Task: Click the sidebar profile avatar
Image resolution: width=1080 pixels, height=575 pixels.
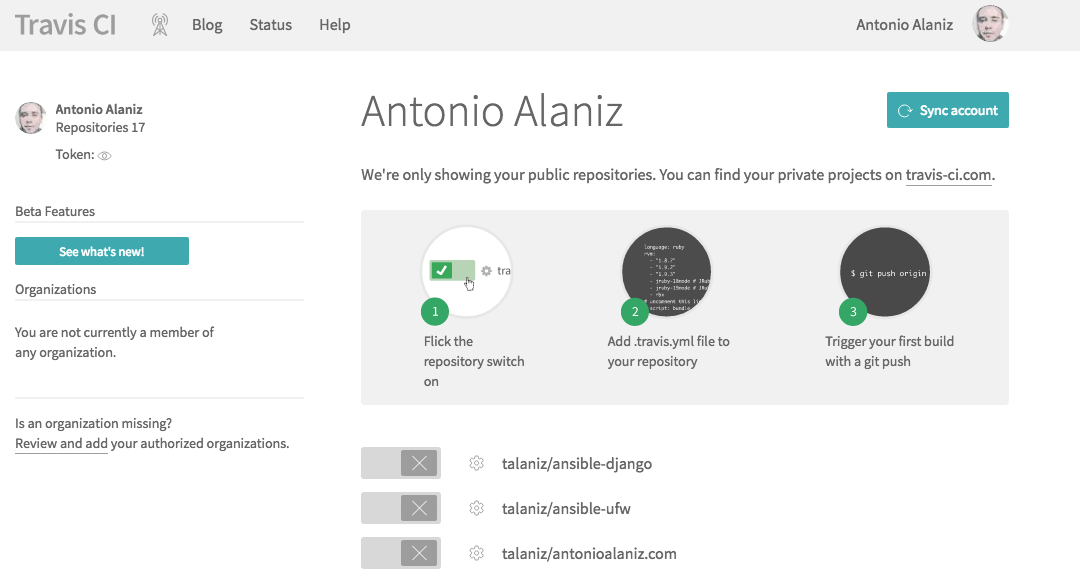Action: click(31, 118)
